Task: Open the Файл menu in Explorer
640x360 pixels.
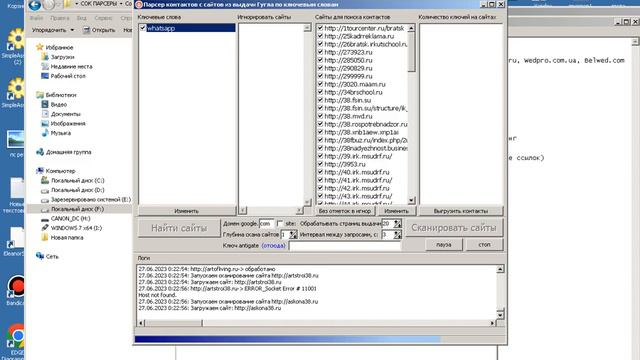Action: pos(36,18)
